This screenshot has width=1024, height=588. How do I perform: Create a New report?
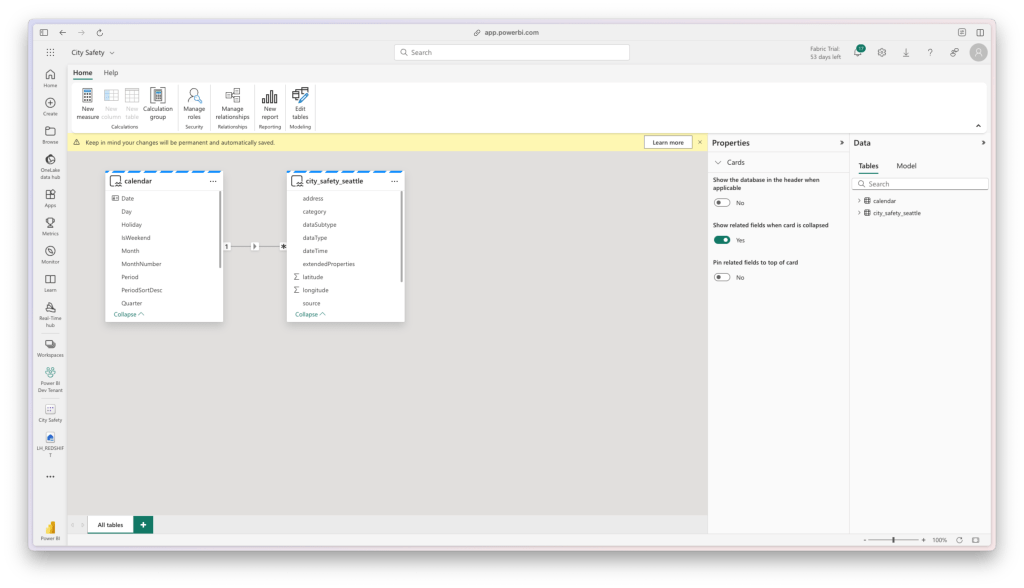click(270, 96)
